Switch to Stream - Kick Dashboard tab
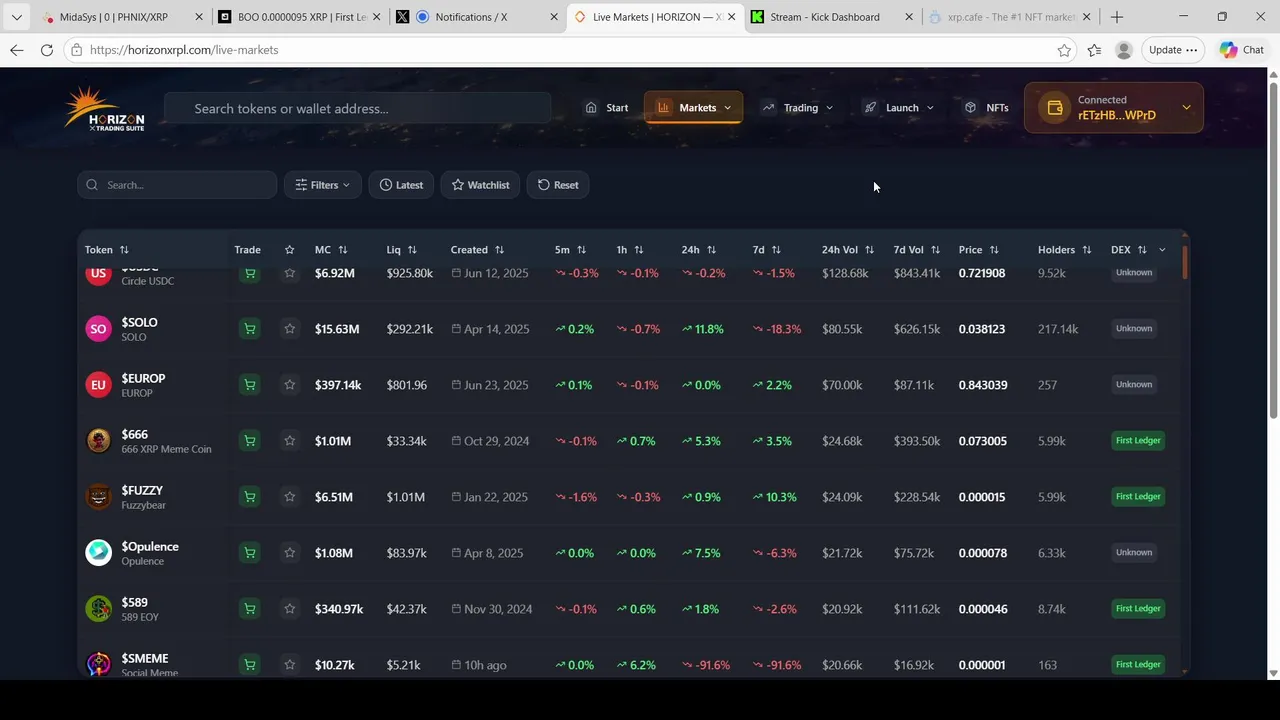The height and width of the screenshot is (720, 1280). (x=832, y=17)
